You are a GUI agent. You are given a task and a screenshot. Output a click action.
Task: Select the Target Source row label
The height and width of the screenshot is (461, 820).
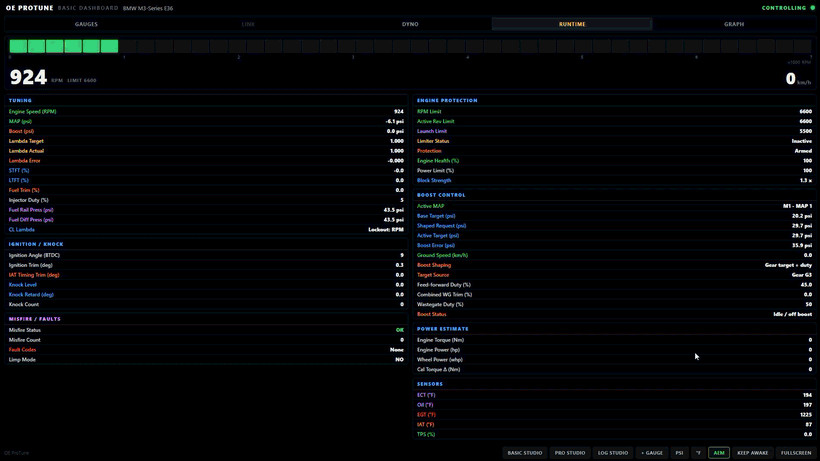tap(433, 275)
